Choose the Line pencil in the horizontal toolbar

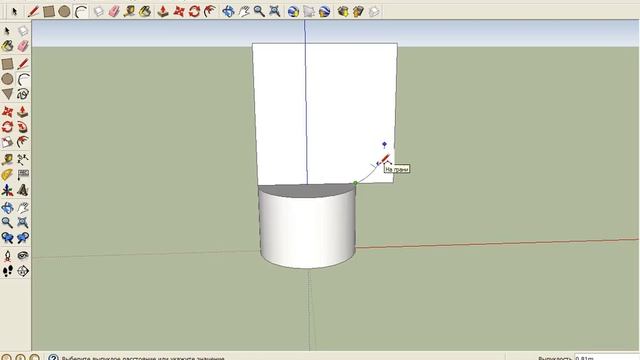pyautogui.click(x=33, y=11)
